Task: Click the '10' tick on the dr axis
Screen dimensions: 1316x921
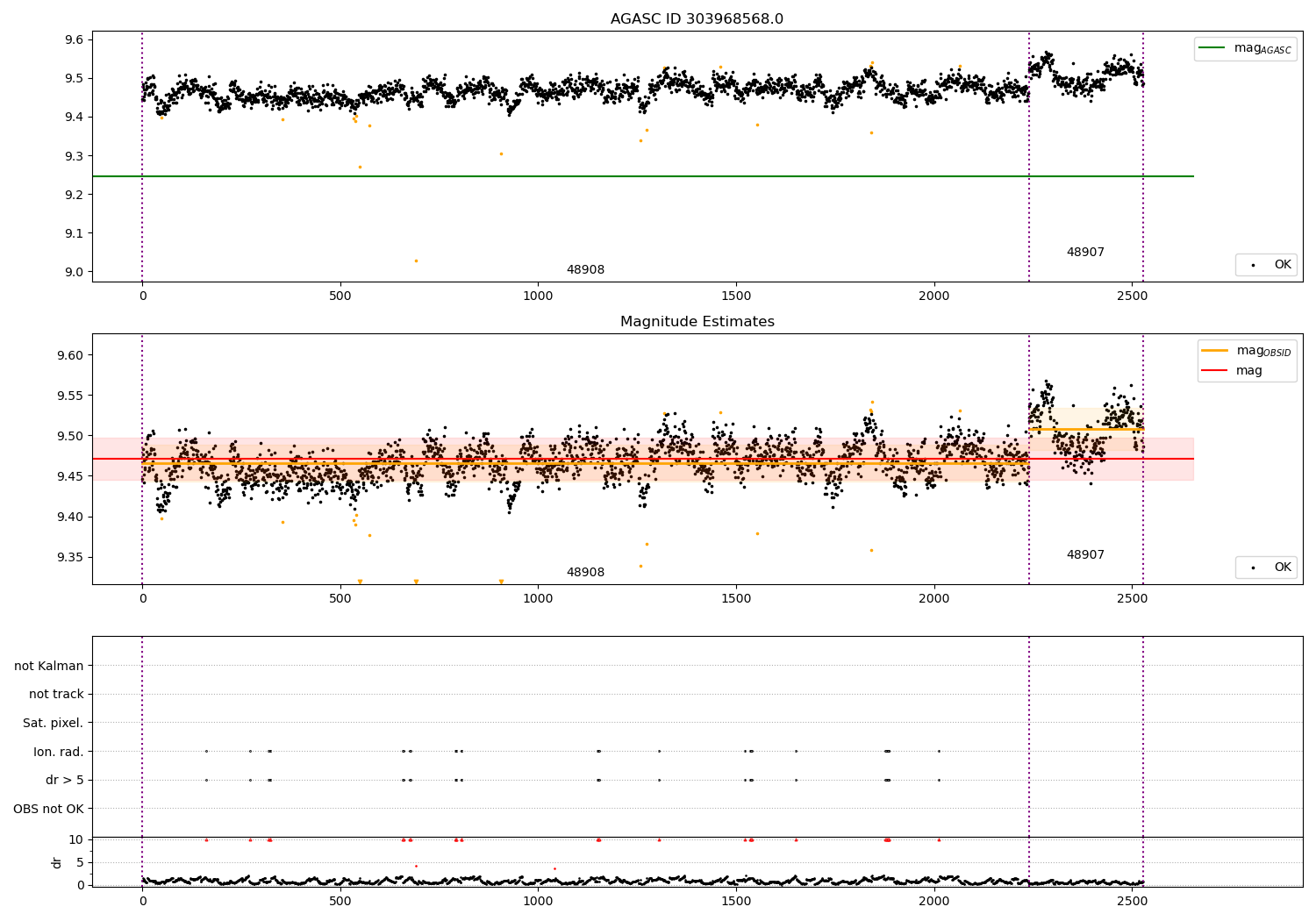Action: (x=76, y=839)
